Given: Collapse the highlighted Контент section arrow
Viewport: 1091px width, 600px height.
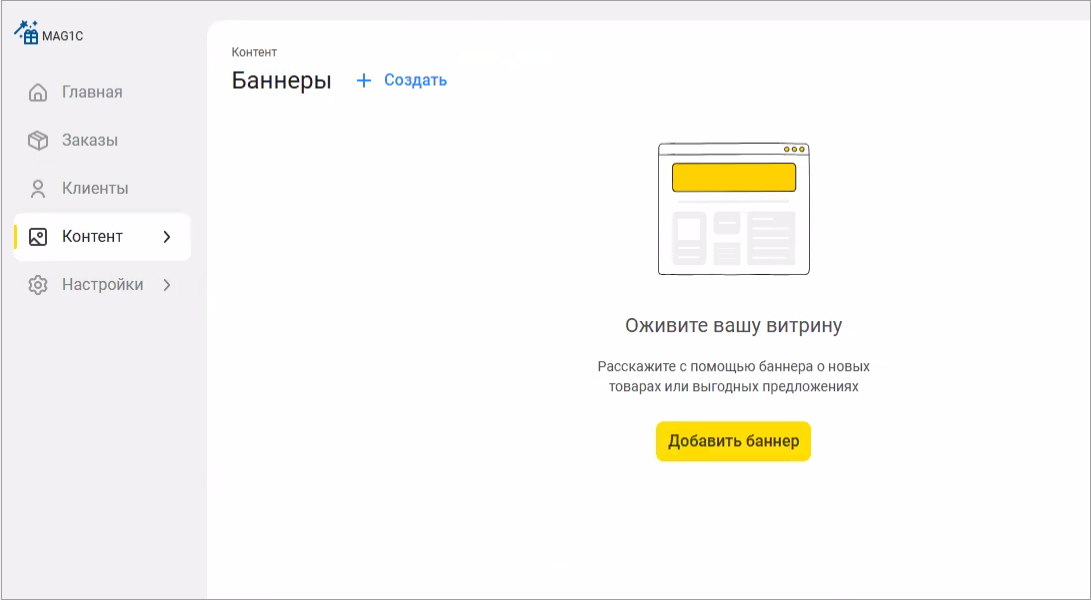Looking at the screenshot, I should pos(168,236).
